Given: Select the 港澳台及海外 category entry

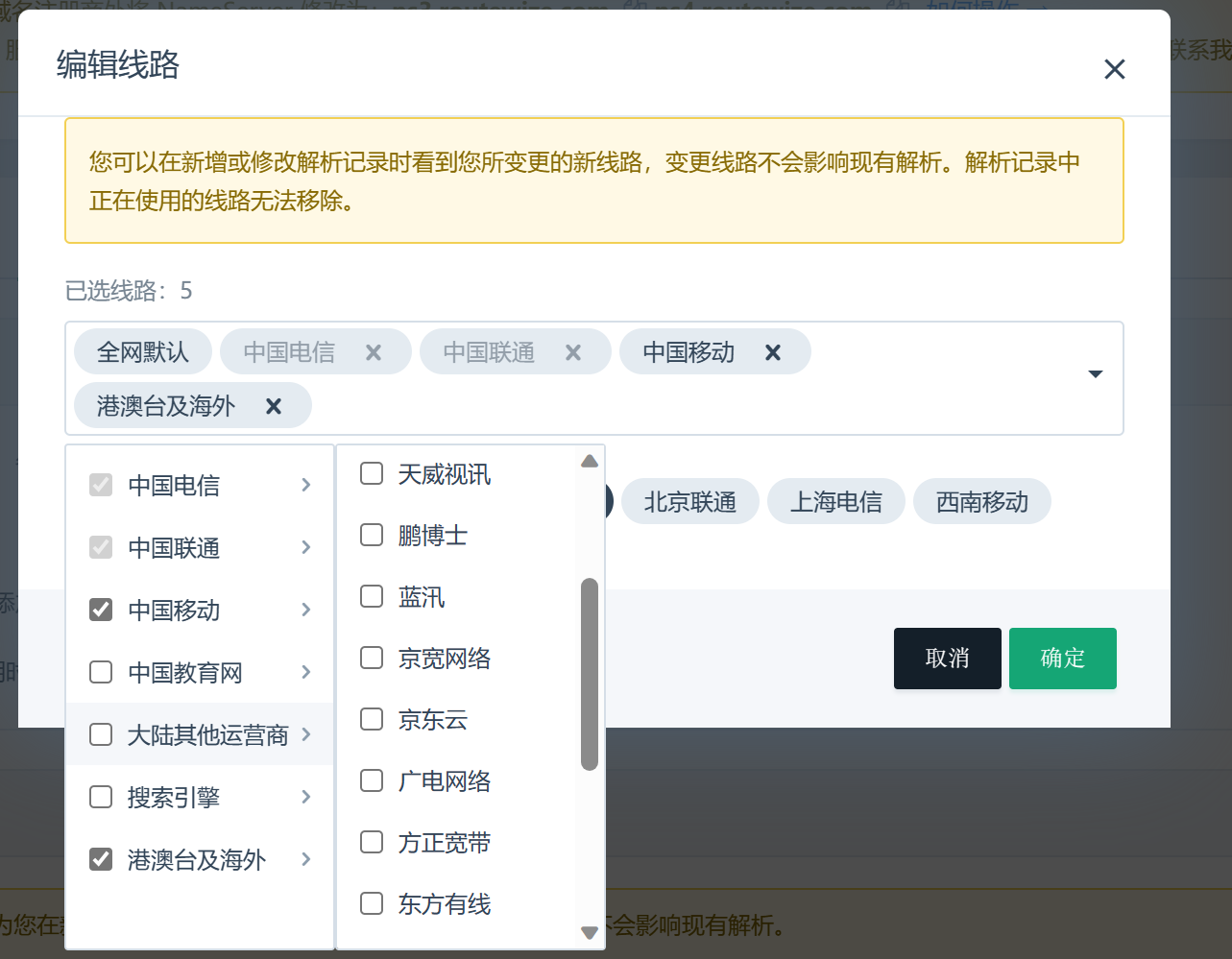Looking at the screenshot, I should 196,858.
